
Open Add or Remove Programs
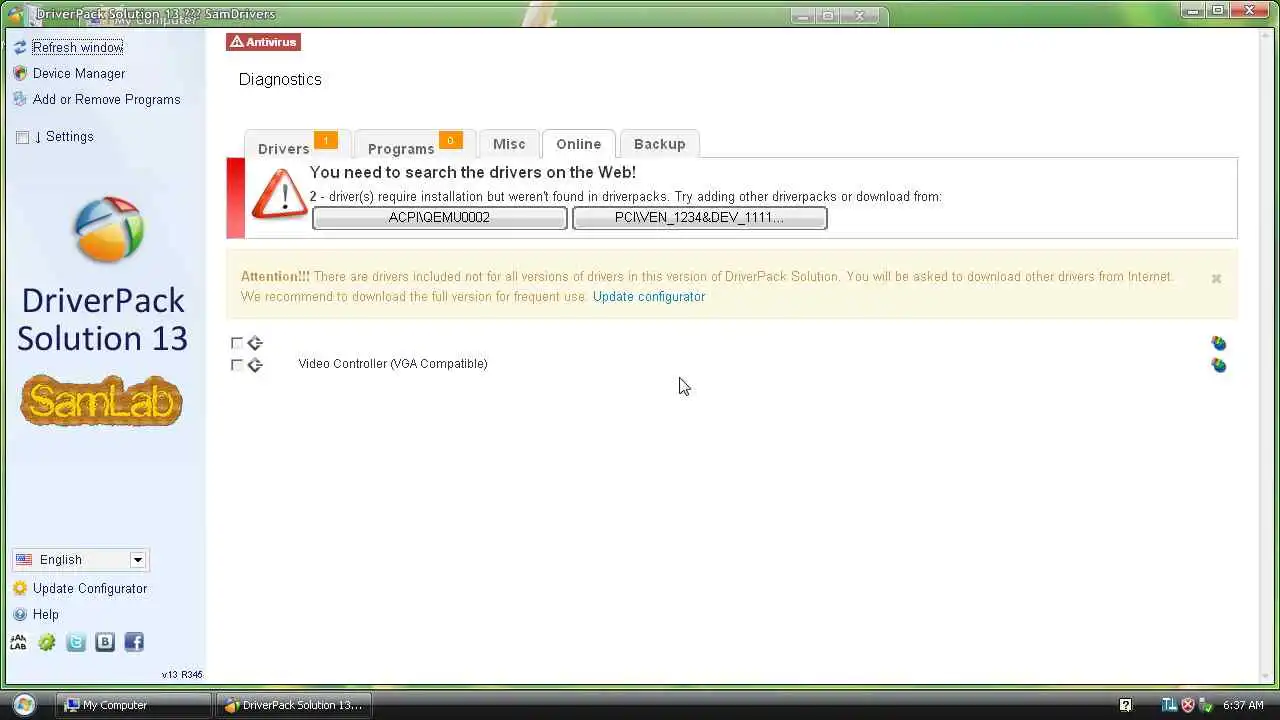click(107, 99)
